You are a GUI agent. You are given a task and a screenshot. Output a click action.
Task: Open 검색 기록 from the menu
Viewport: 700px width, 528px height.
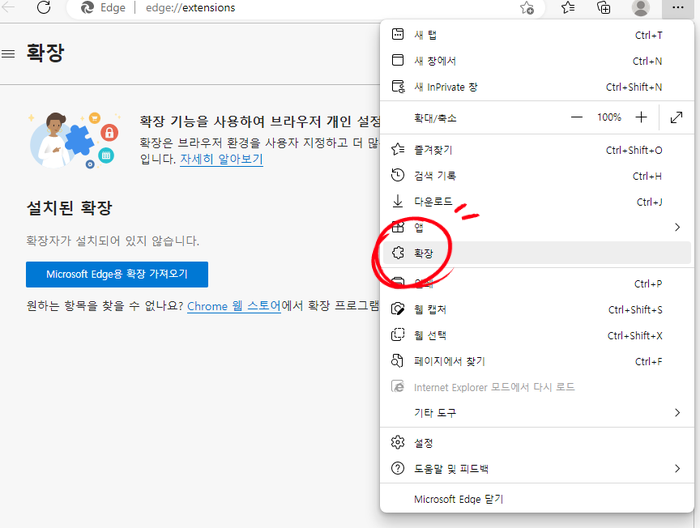[536, 176]
